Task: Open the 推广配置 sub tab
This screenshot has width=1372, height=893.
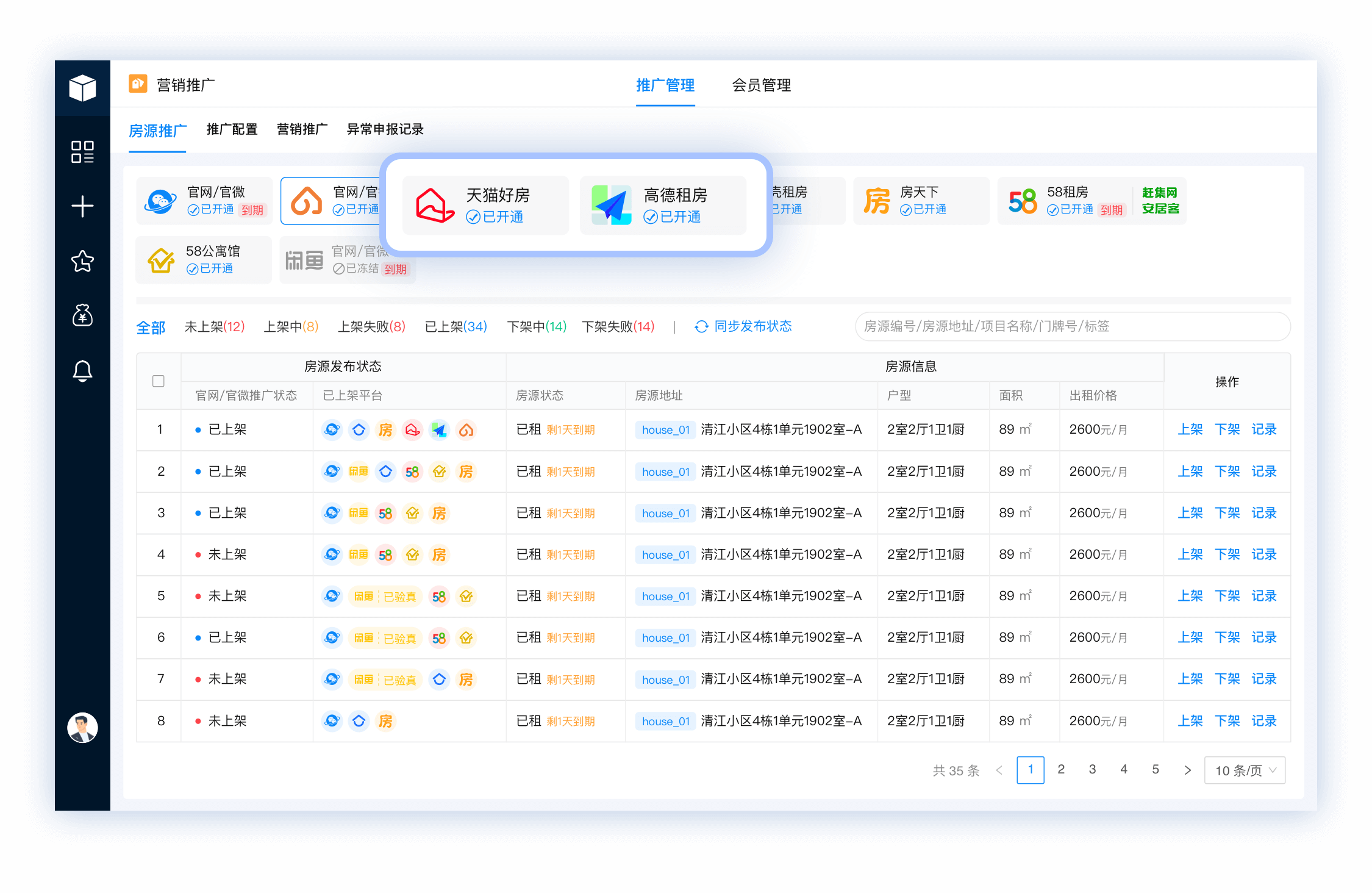Action: pyautogui.click(x=232, y=129)
